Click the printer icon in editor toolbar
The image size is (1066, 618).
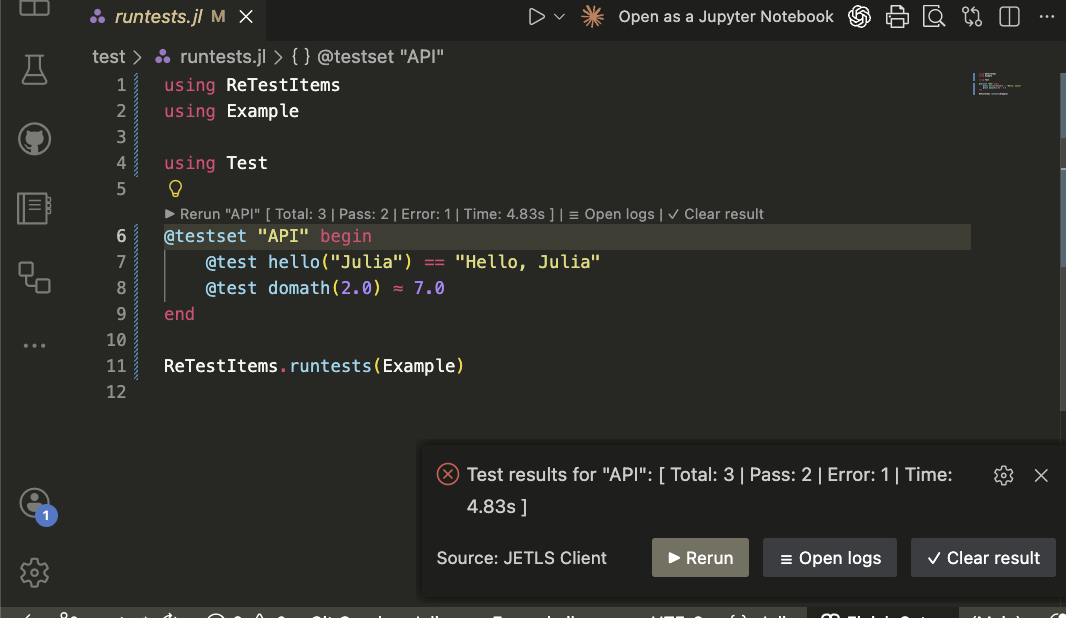pyautogui.click(x=897, y=16)
